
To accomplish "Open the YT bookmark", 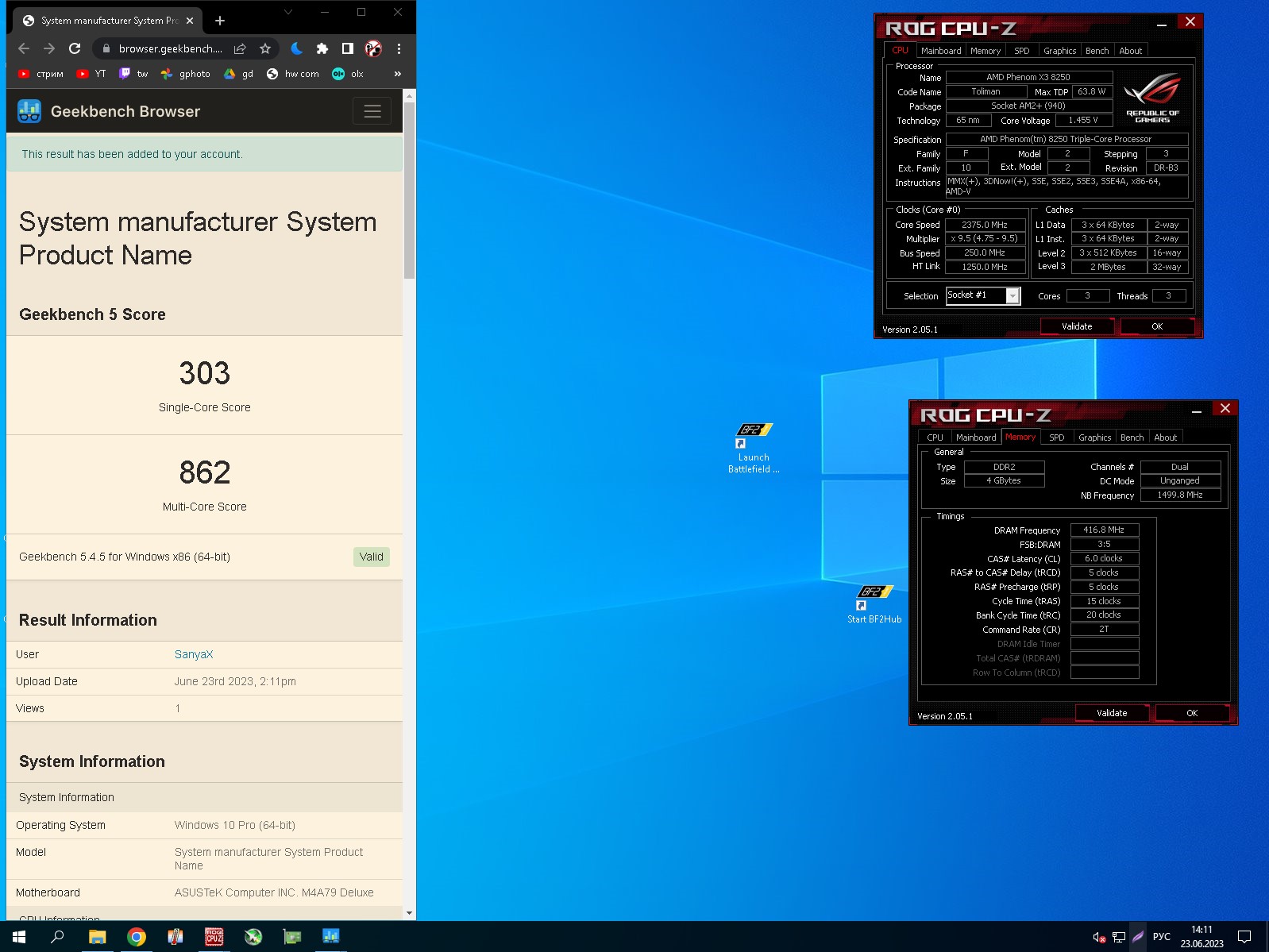I will tap(91, 74).
